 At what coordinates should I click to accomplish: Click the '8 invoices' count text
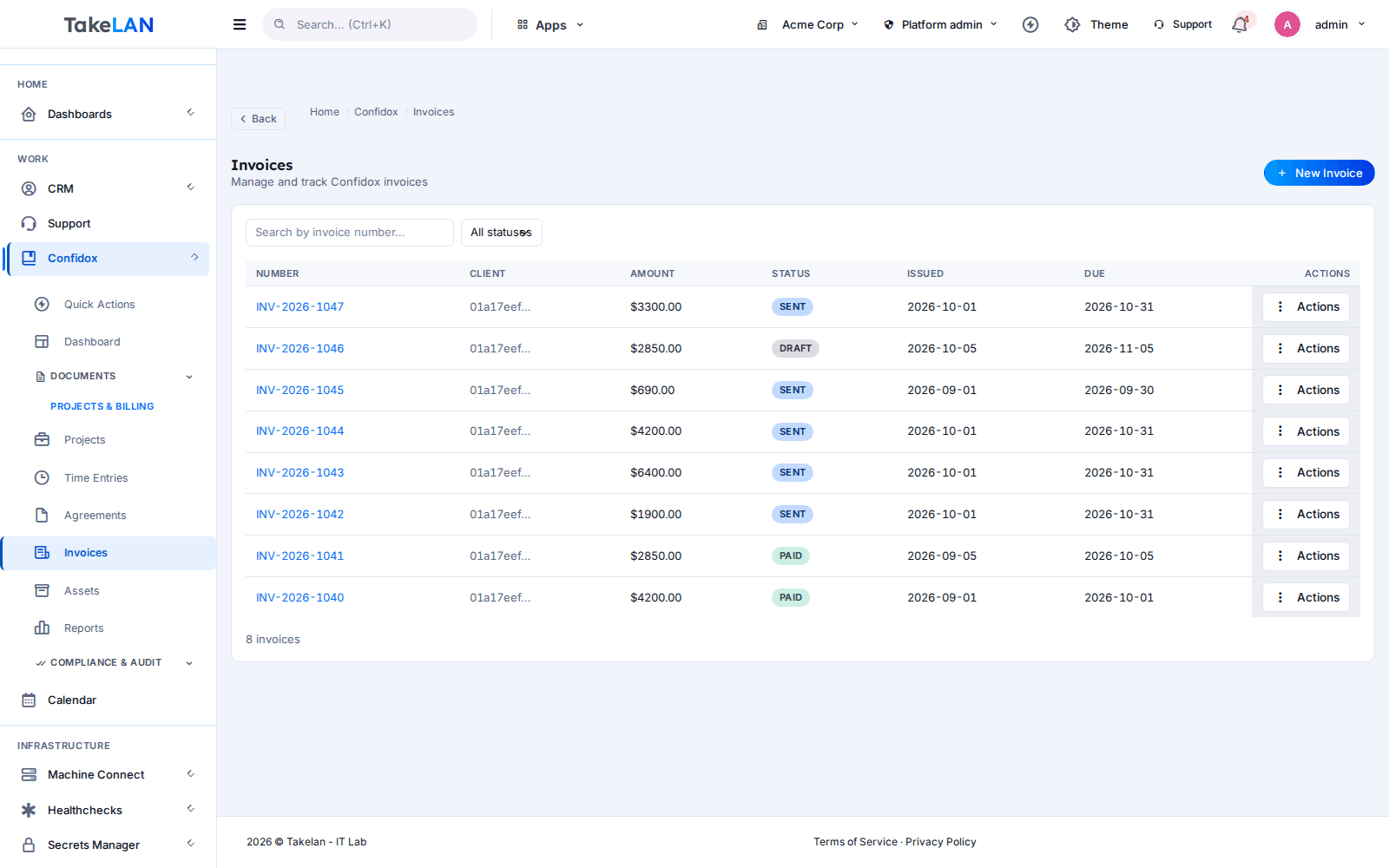point(273,639)
